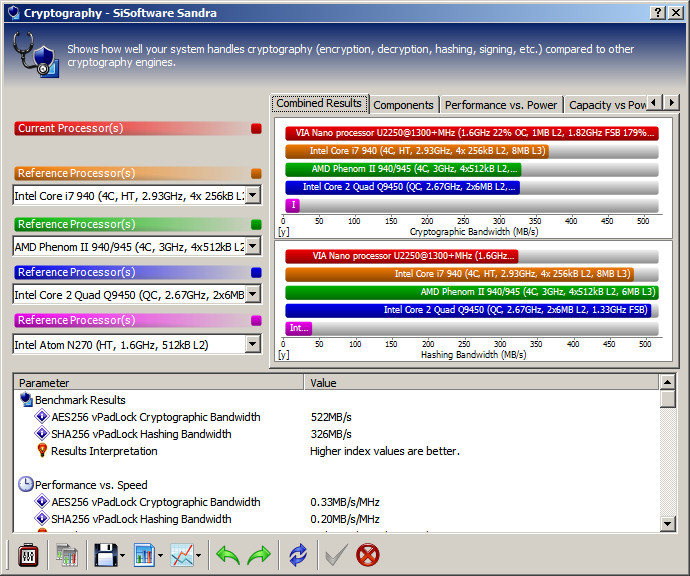Refresh results with blue arrows icon
The image size is (690, 576).
[298, 554]
